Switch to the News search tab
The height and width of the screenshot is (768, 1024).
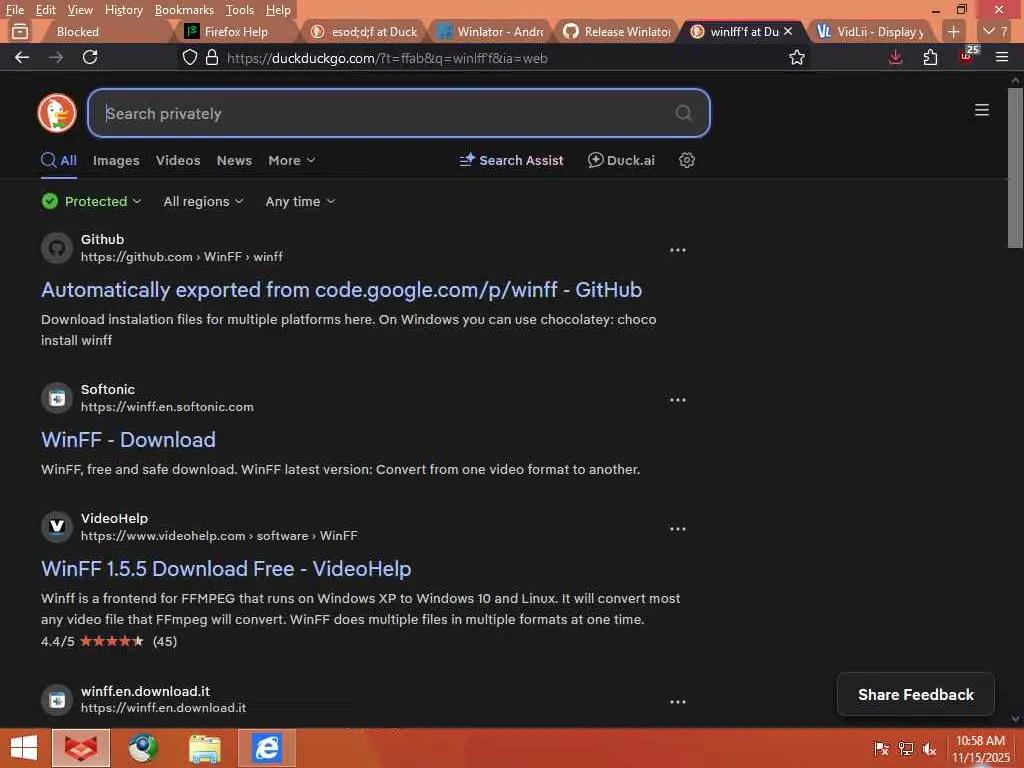(234, 160)
